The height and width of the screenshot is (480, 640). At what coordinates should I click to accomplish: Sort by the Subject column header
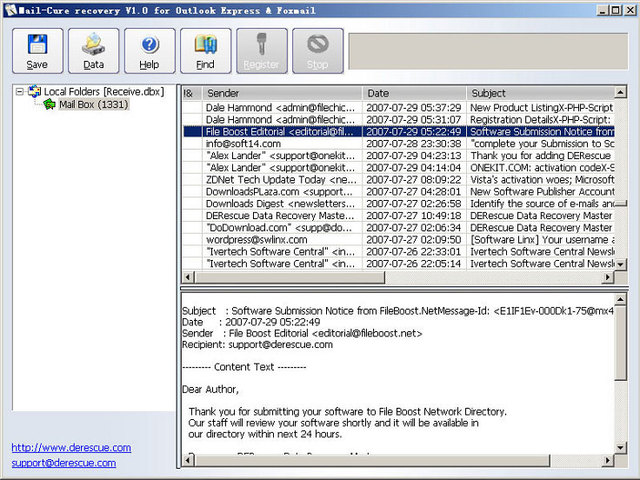click(x=540, y=93)
